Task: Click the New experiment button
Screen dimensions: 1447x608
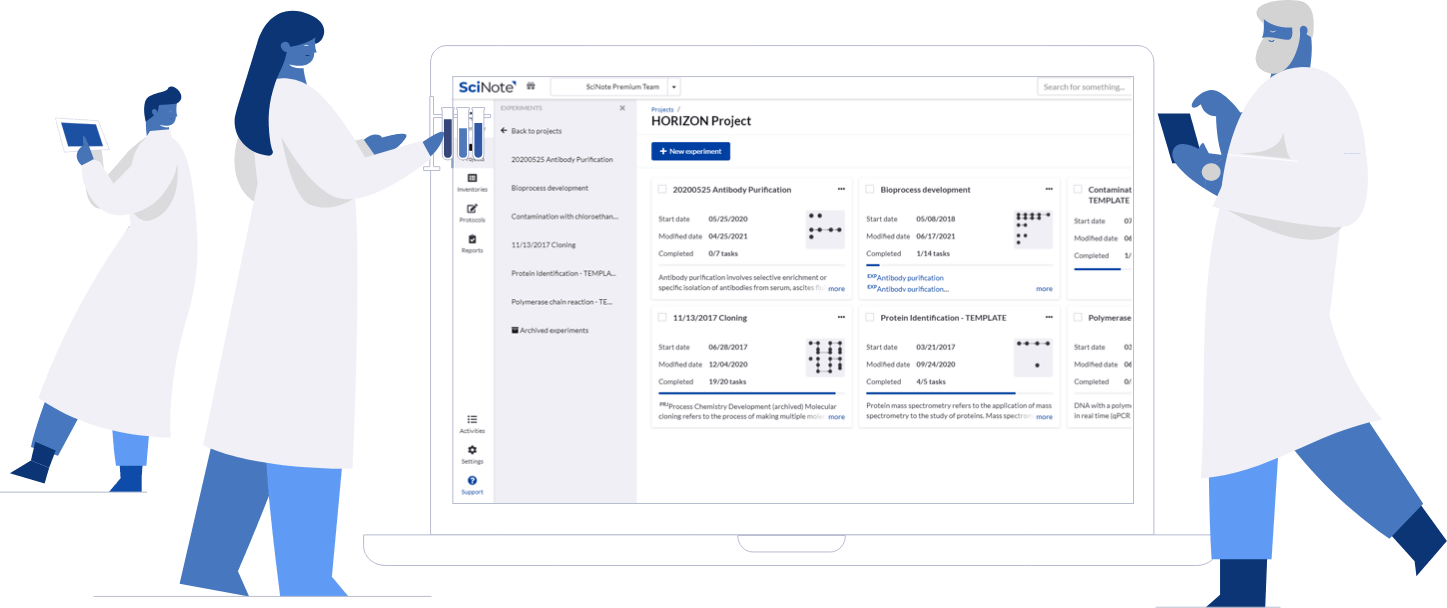Action: pos(691,151)
